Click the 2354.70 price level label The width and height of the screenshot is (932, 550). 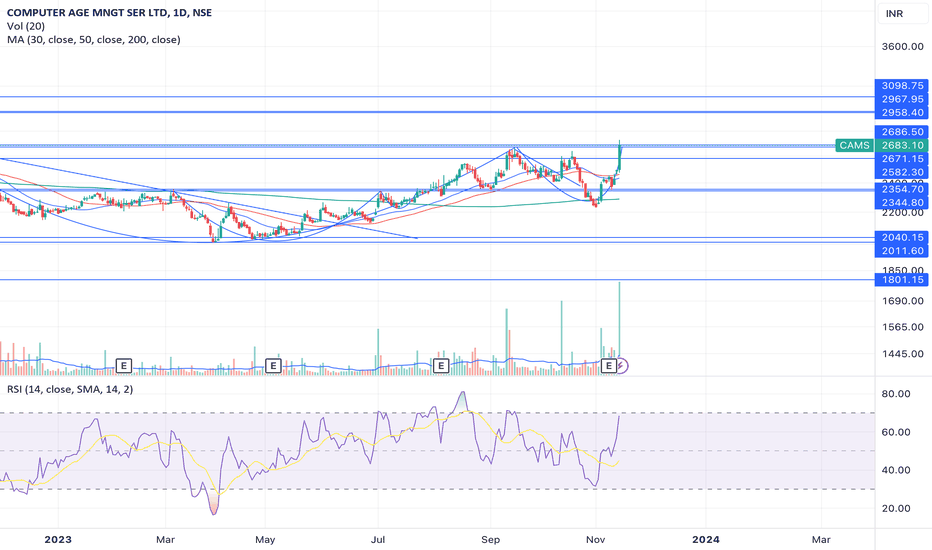pyautogui.click(x=902, y=189)
